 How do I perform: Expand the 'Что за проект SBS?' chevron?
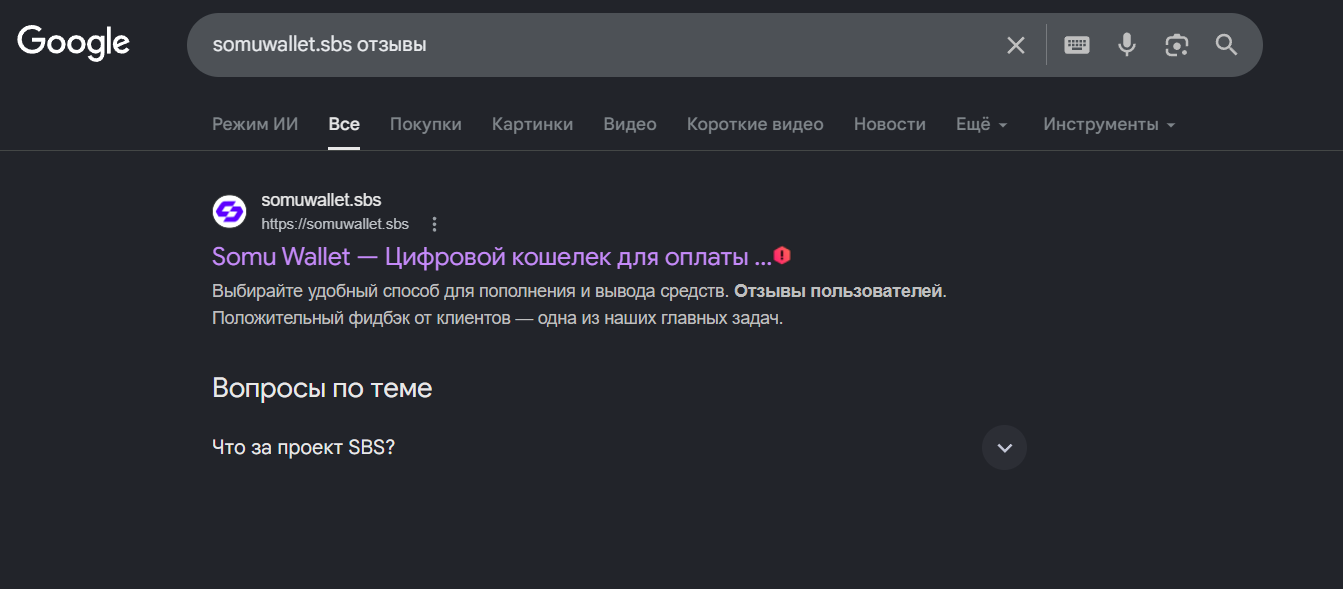1004,447
